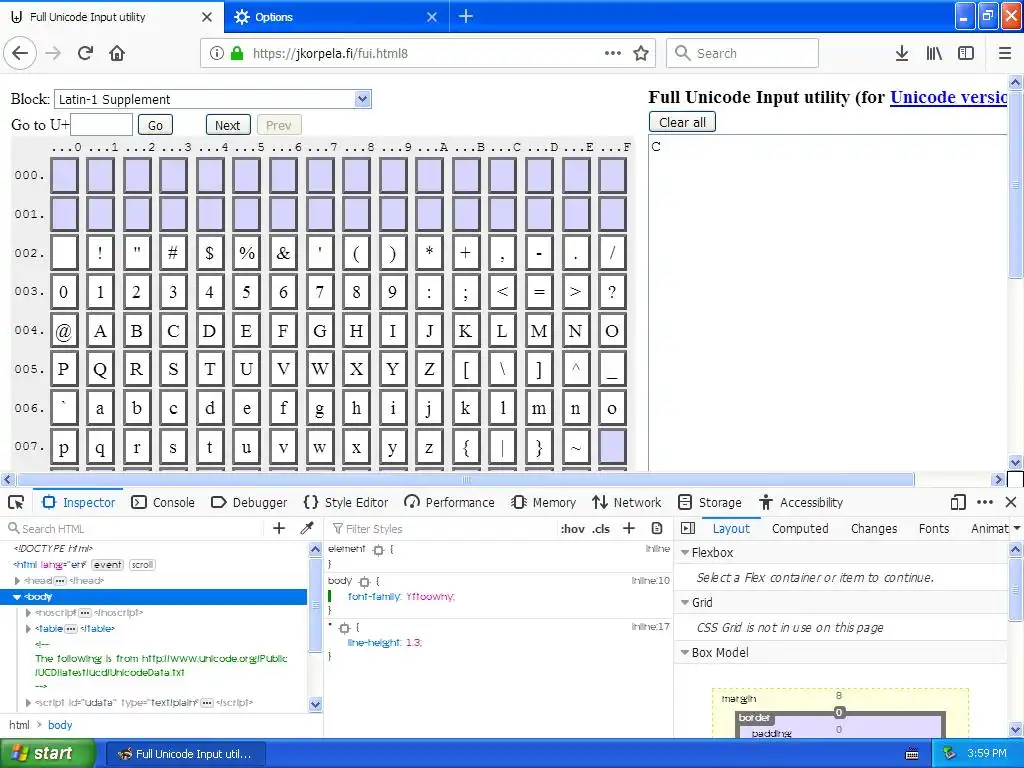This screenshot has height=768, width=1024.
Task: Toggle the sidebar icon in toolbar
Action: click(x=966, y=53)
